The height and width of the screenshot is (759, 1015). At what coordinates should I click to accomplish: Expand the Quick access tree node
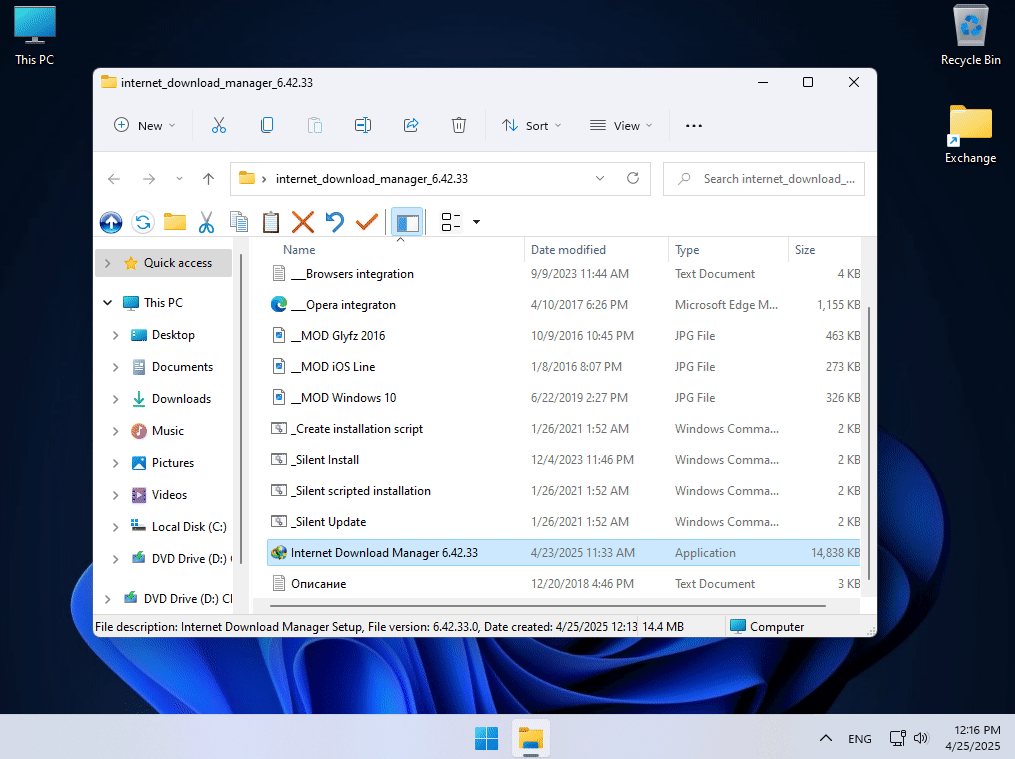tap(107, 263)
